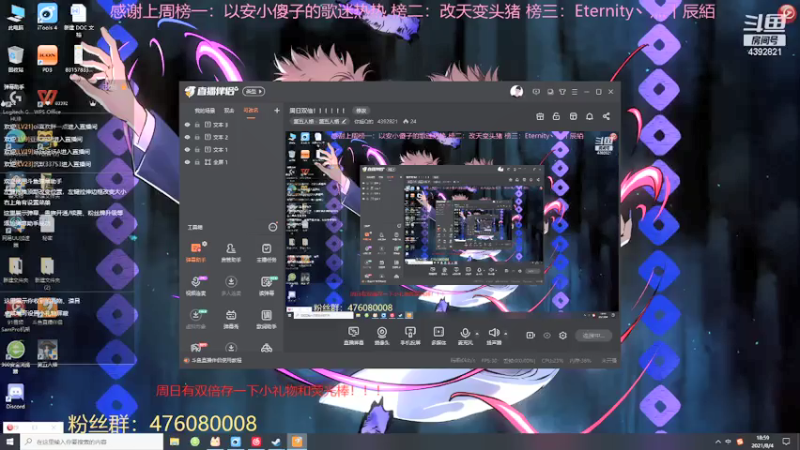Screen dimensions: 800x450
Task: Open the hamburger menu in title bar
Action: coord(574,92)
